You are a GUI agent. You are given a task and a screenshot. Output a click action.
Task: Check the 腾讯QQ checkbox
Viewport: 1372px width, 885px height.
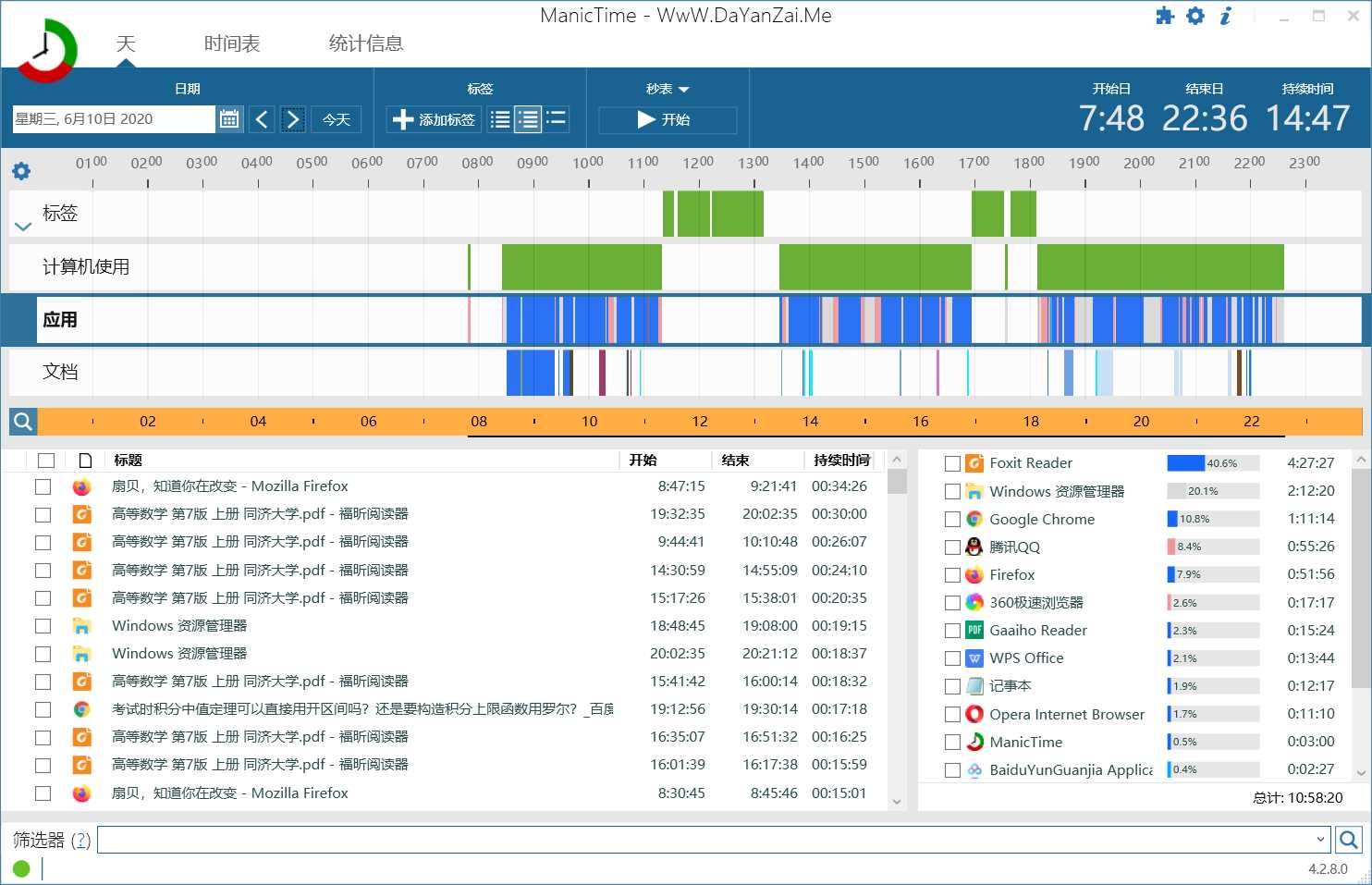pyautogui.click(x=952, y=547)
